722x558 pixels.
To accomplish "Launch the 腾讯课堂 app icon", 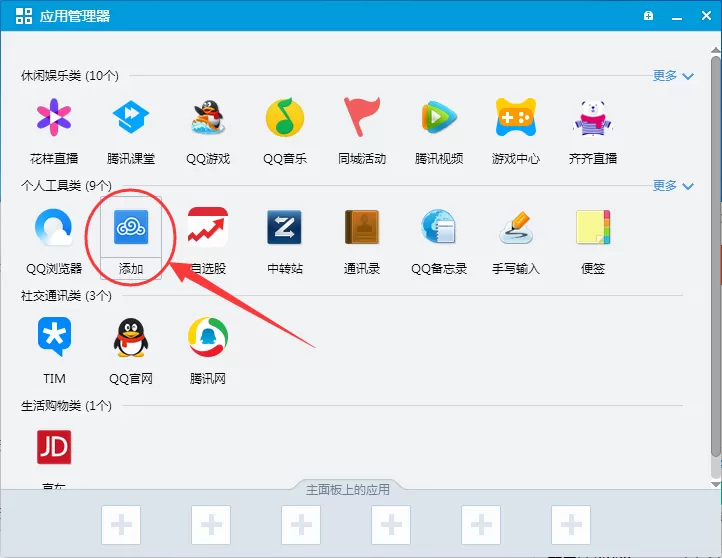I will (x=131, y=117).
